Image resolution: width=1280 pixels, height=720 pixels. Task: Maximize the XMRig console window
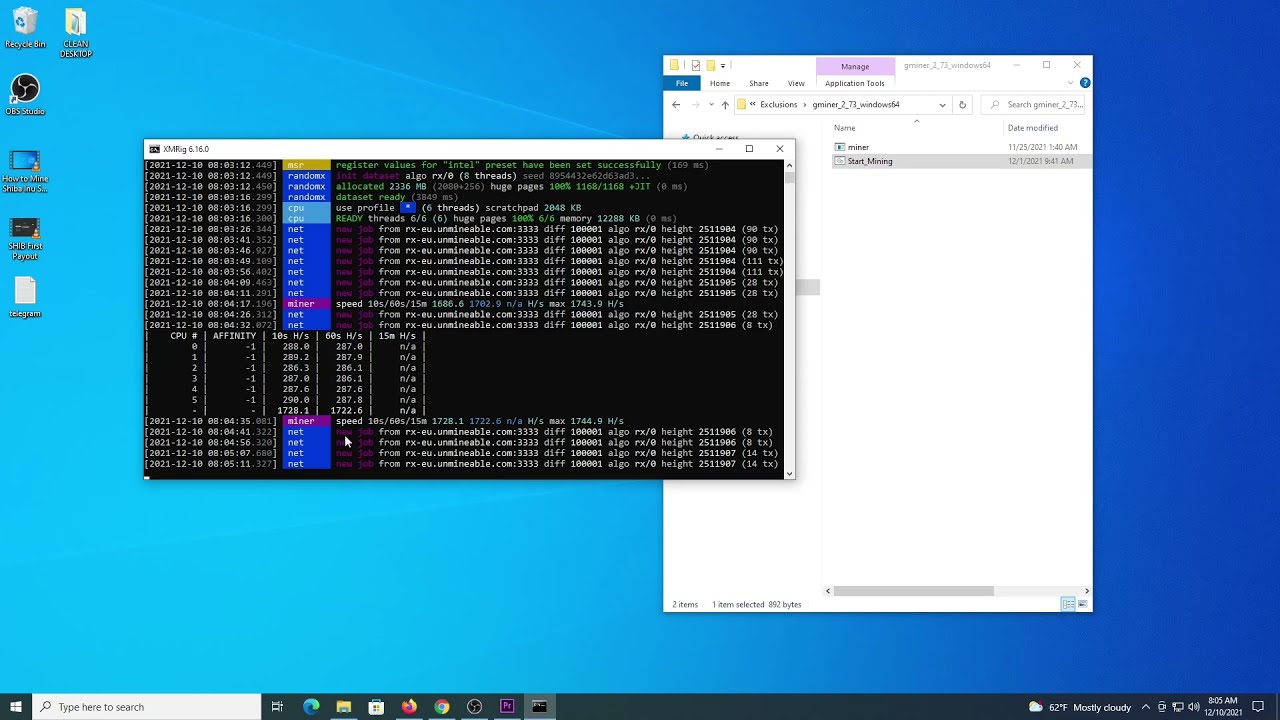749,149
